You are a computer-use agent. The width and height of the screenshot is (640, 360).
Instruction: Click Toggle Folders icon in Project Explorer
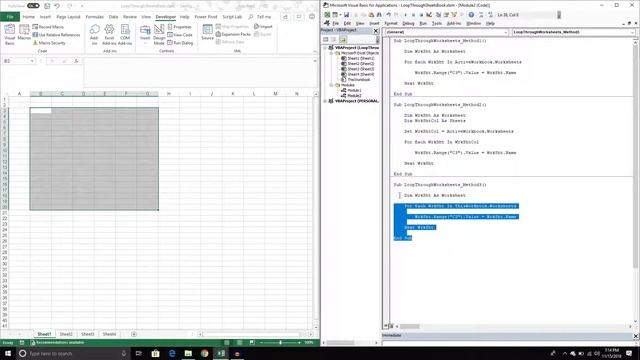(343, 39)
